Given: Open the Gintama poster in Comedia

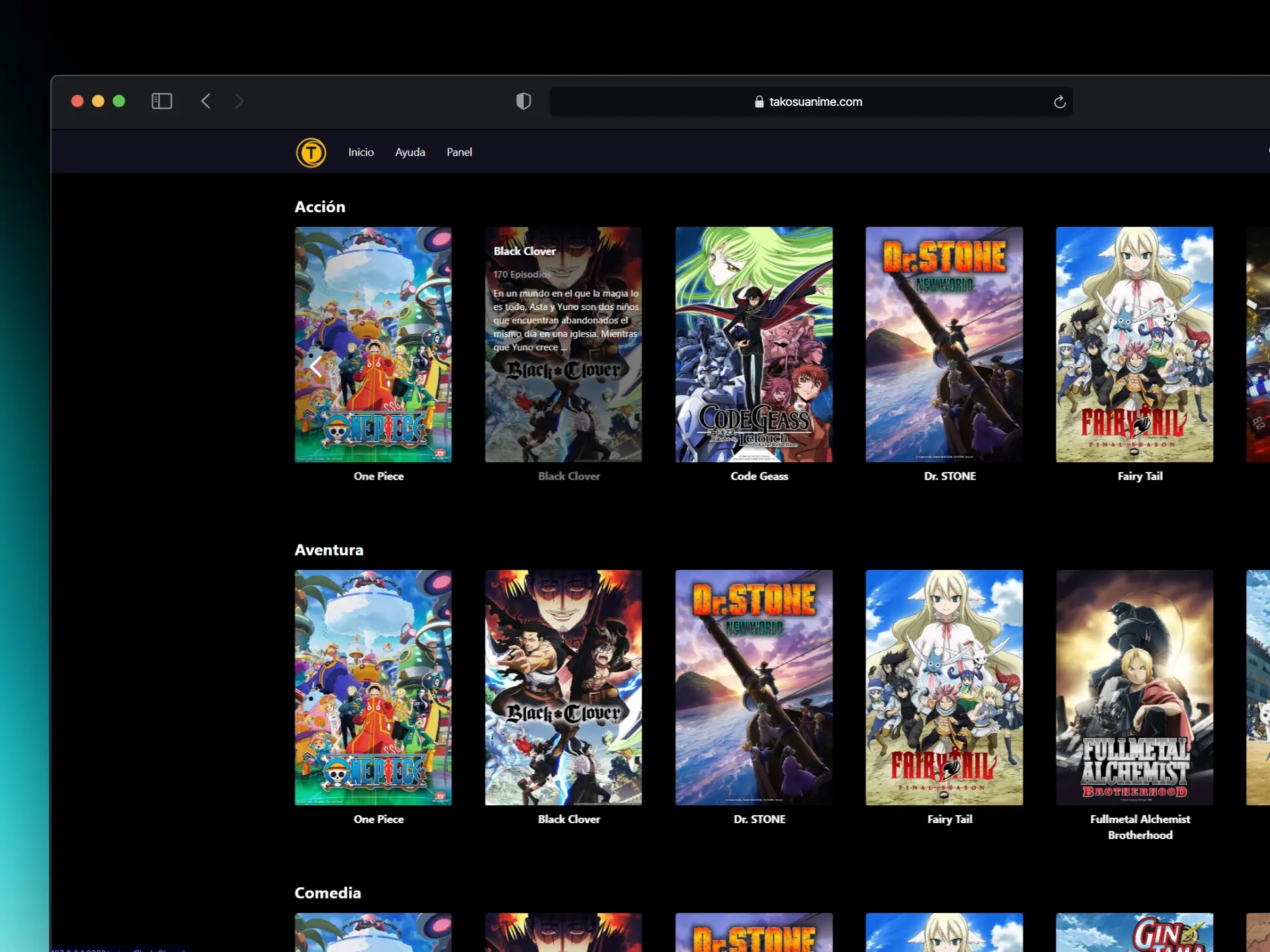Looking at the screenshot, I should click(x=1134, y=932).
